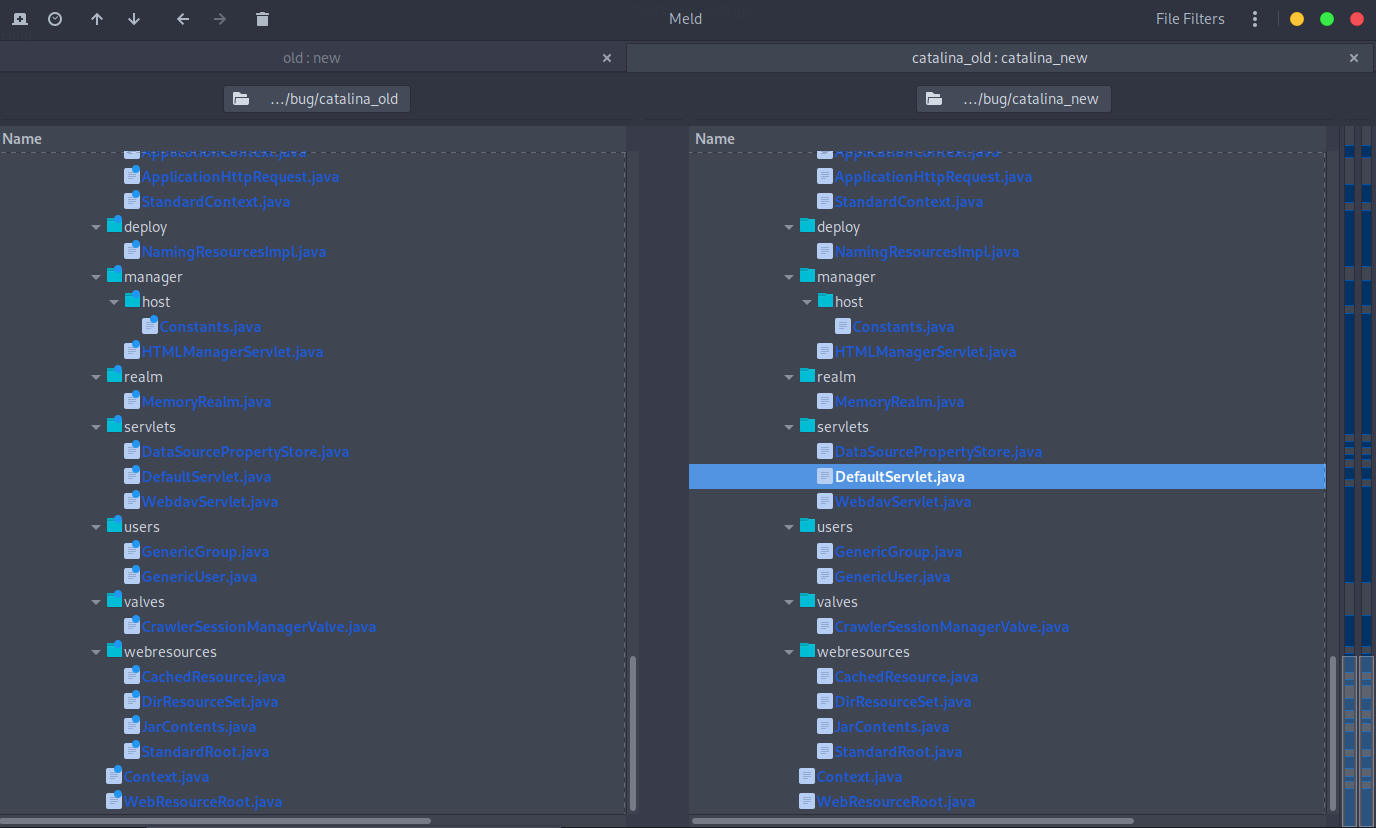The image size is (1376, 828).
Task: Collapse the manager folder in the left tree
Action: point(96,276)
